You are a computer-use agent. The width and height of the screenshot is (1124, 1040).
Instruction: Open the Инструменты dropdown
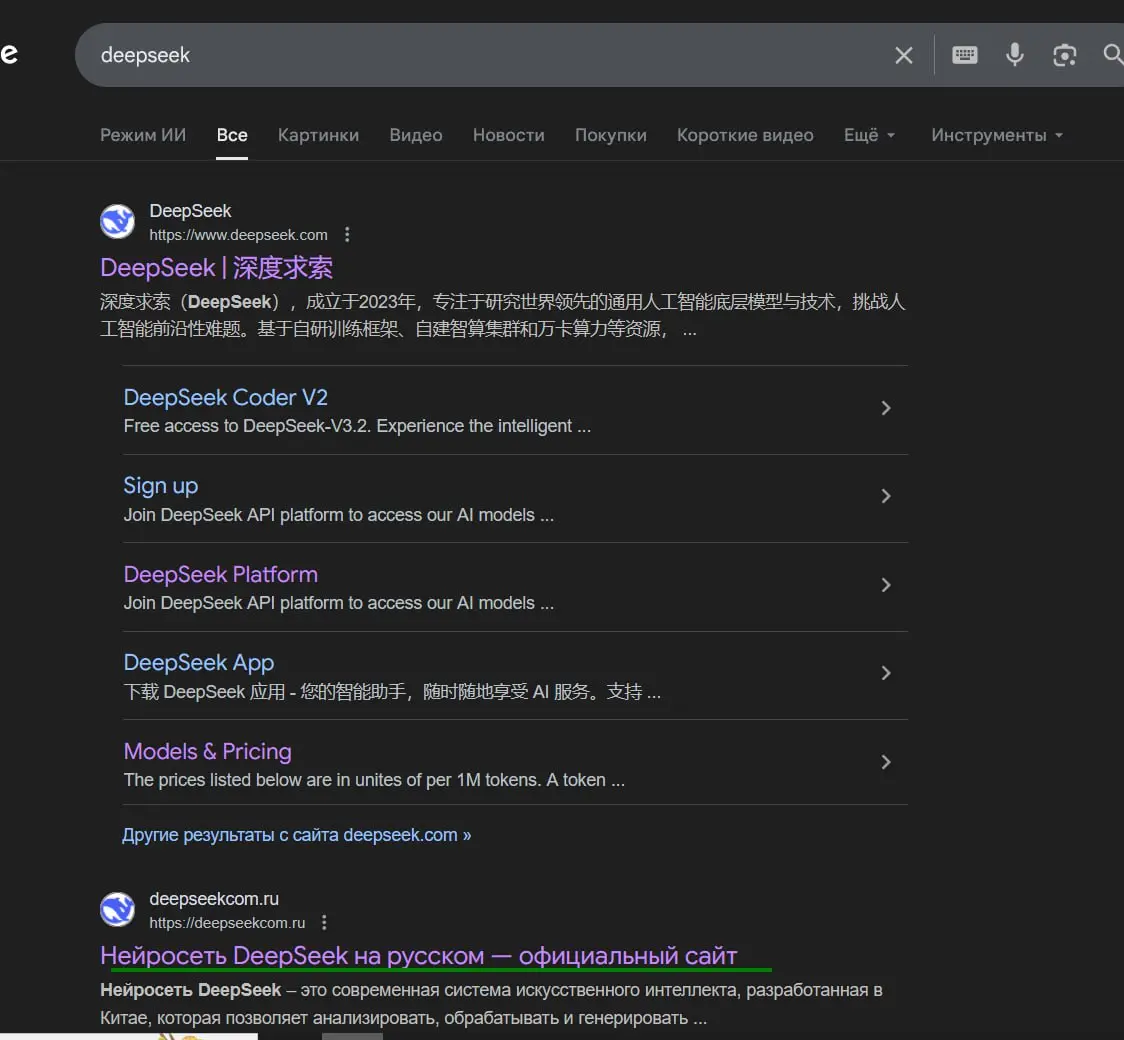[996, 135]
